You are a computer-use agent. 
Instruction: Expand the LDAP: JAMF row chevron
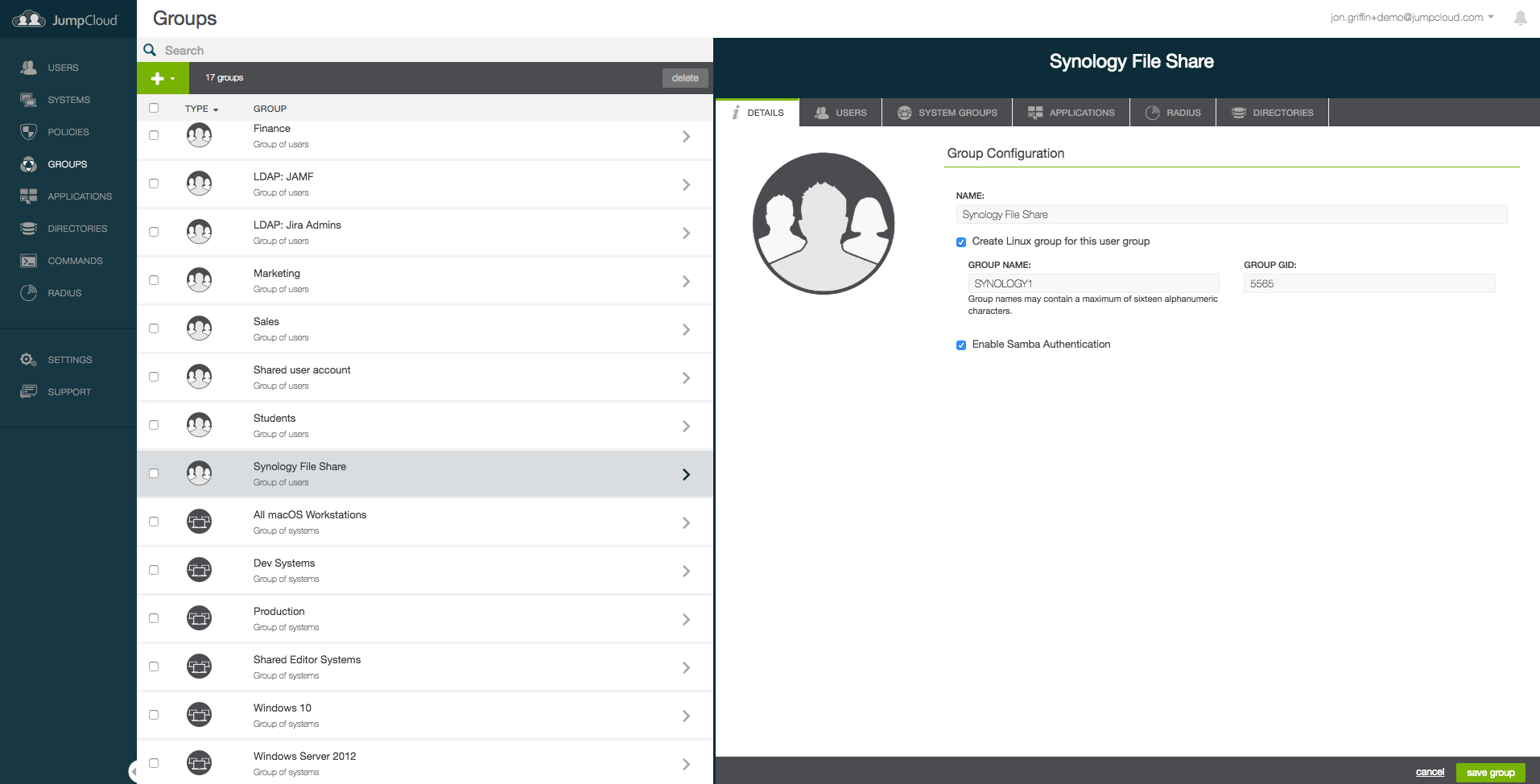pyautogui.click(x=686, y=185)
